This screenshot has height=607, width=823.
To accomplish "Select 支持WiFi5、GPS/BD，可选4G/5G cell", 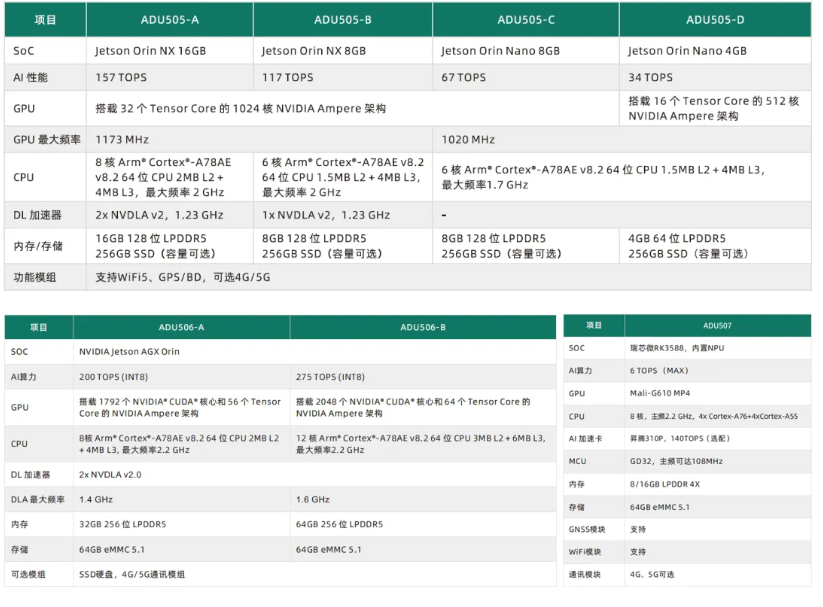I will [x=449, y=277].
